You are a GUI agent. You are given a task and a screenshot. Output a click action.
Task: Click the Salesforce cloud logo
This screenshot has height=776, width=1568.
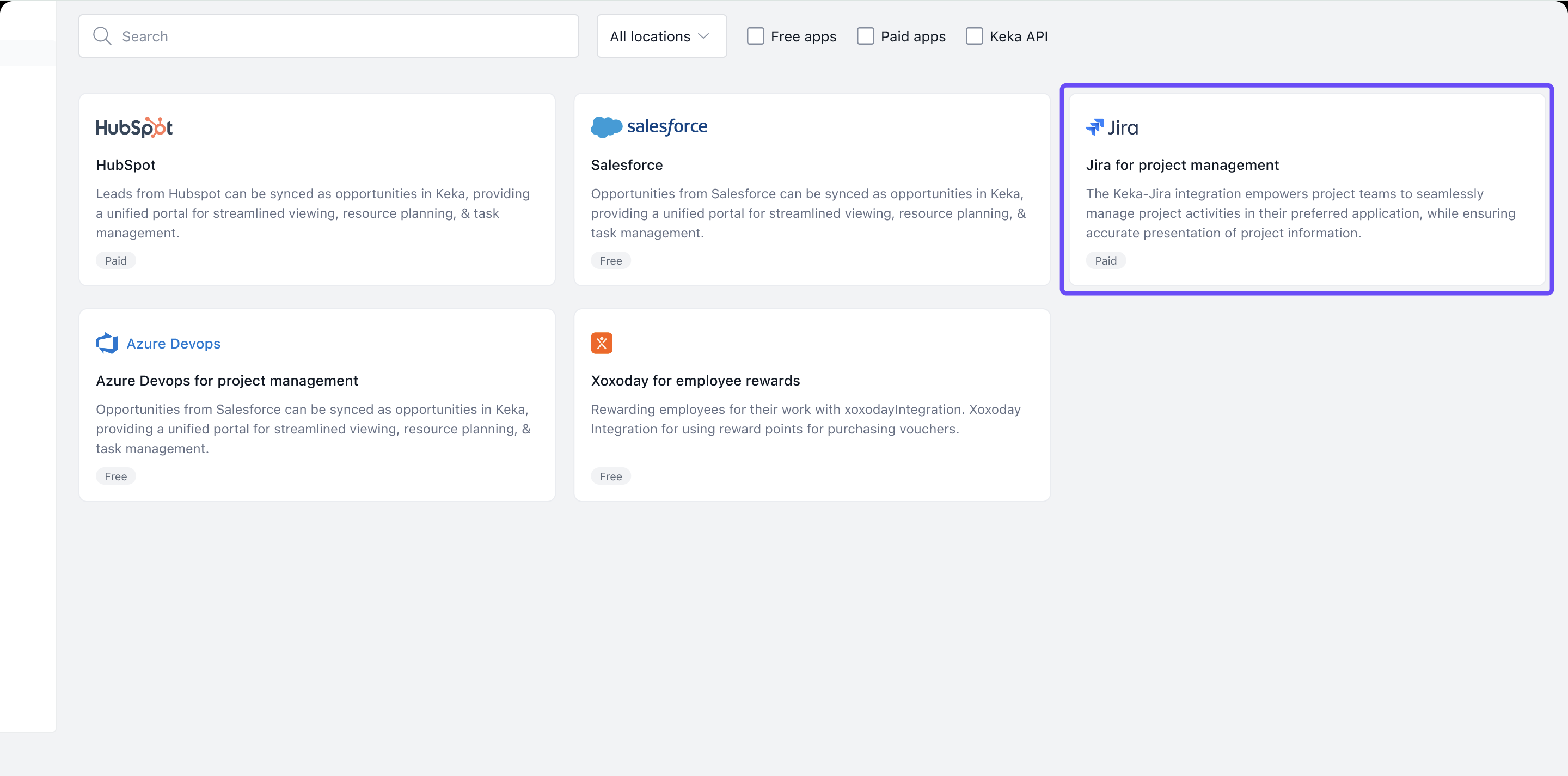[605, 126]
